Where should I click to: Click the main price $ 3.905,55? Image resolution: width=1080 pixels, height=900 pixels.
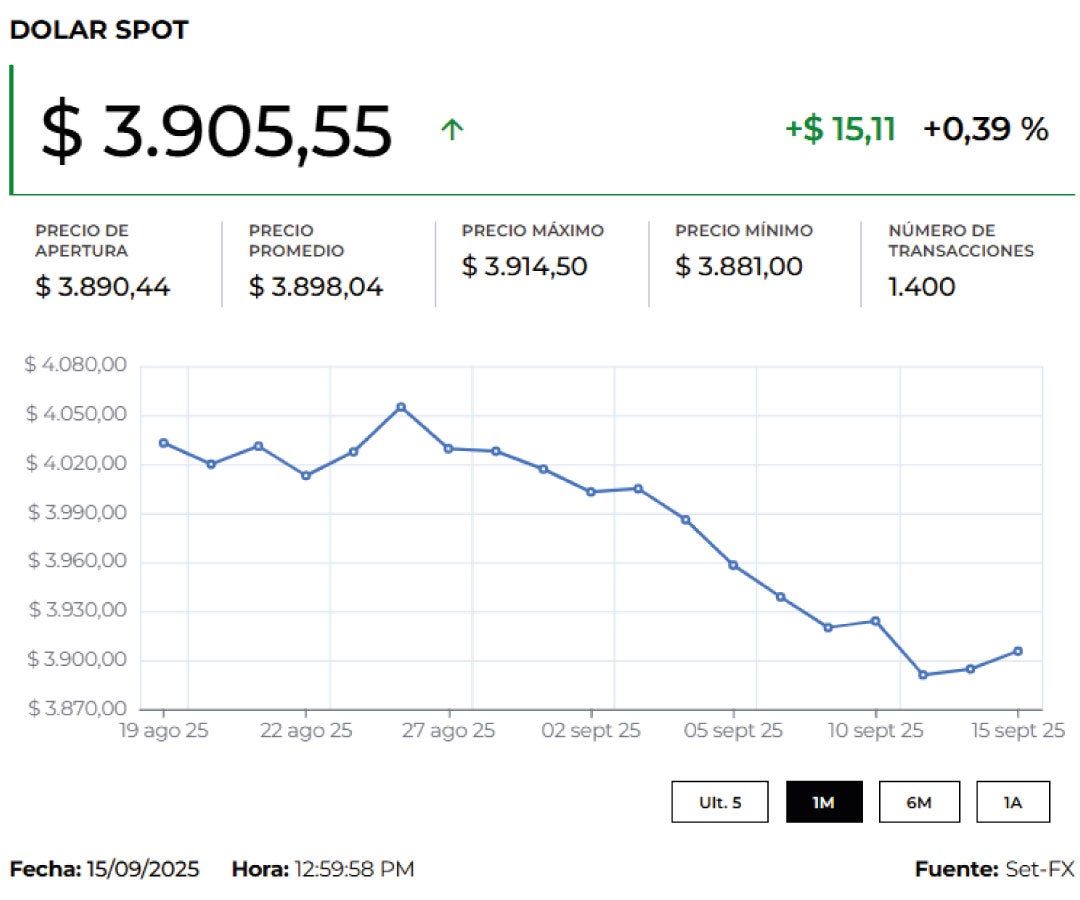tap(216, 132)
